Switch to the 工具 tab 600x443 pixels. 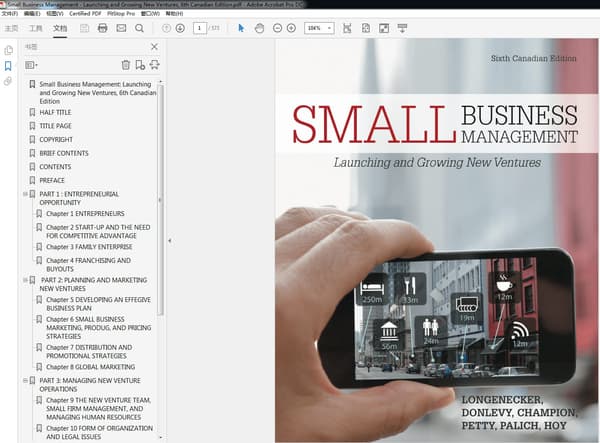point(36,28)
